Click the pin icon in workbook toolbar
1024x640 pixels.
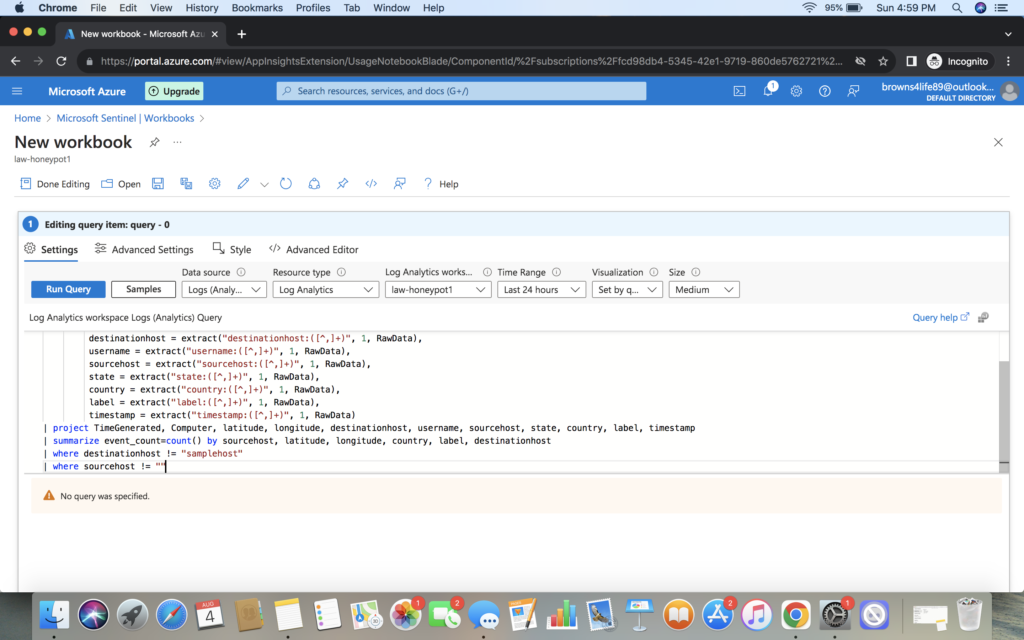click(x=342, y=184)
